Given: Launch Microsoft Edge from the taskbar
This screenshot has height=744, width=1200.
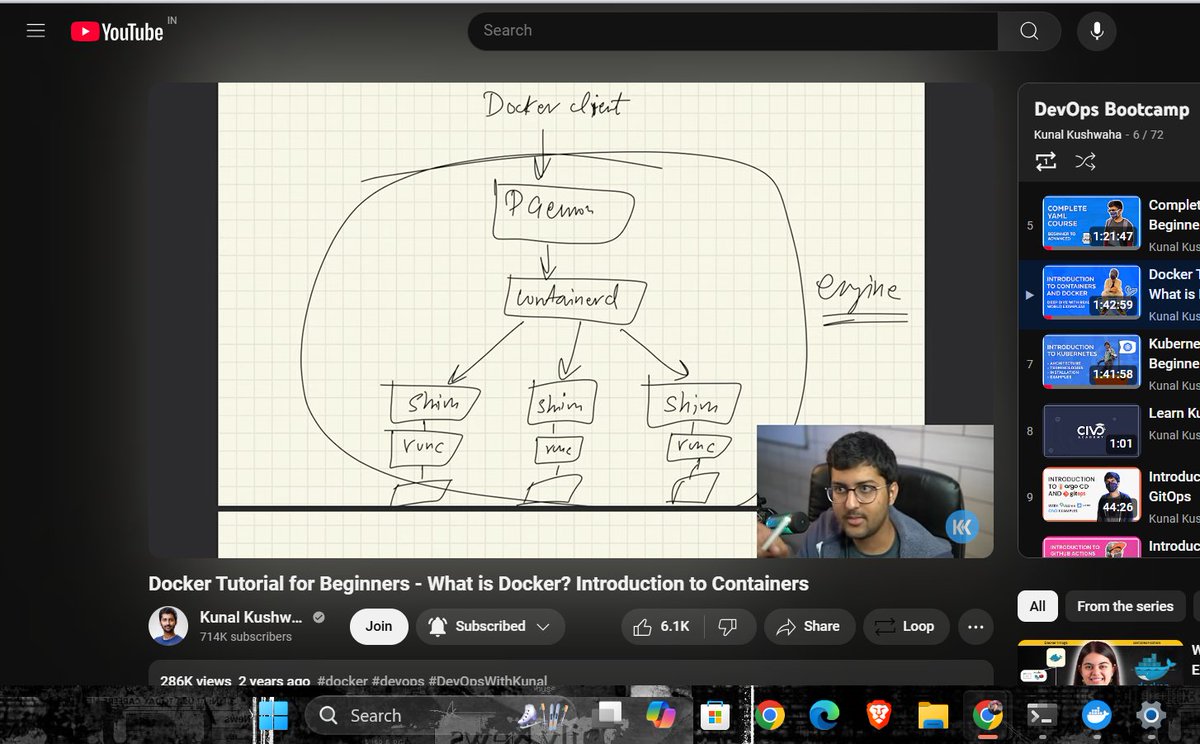Looking at the screenshot, I should (x=823, y=715).
